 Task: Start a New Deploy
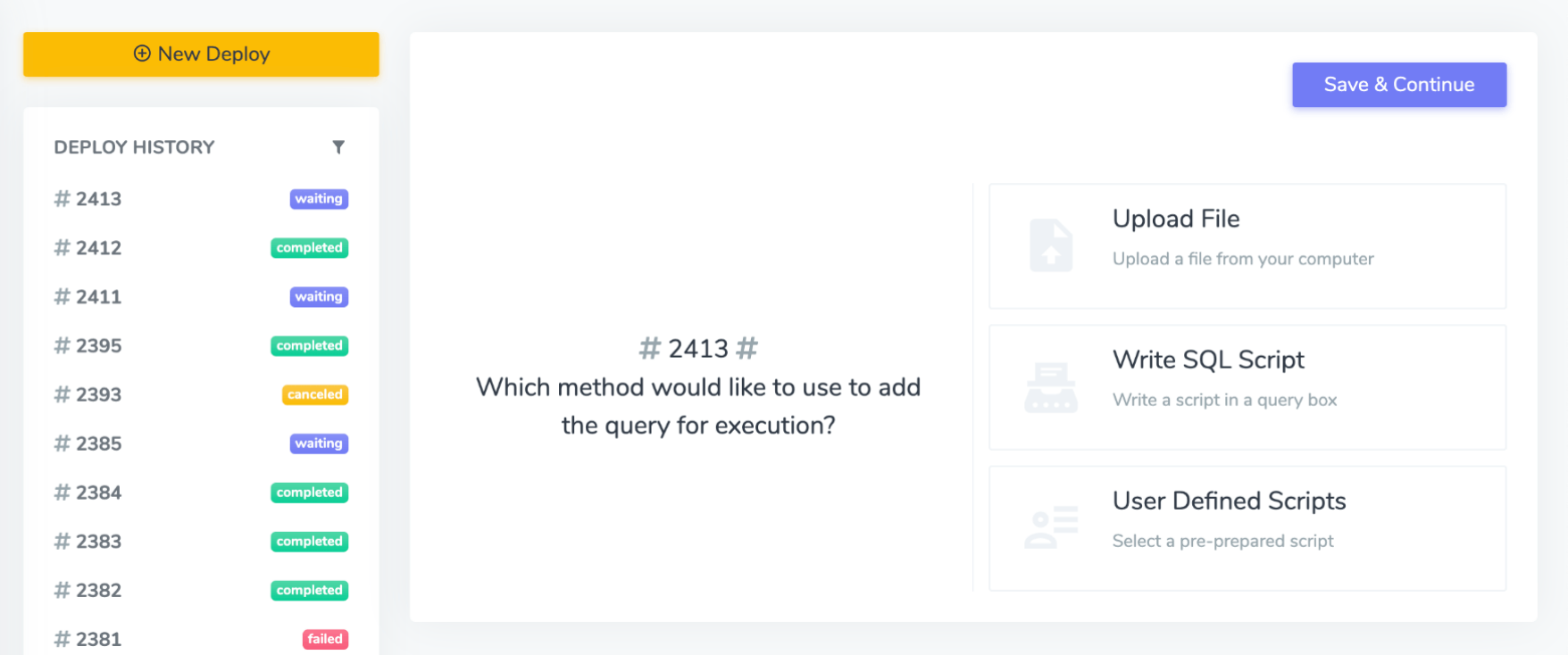click(x=201, y=54)
